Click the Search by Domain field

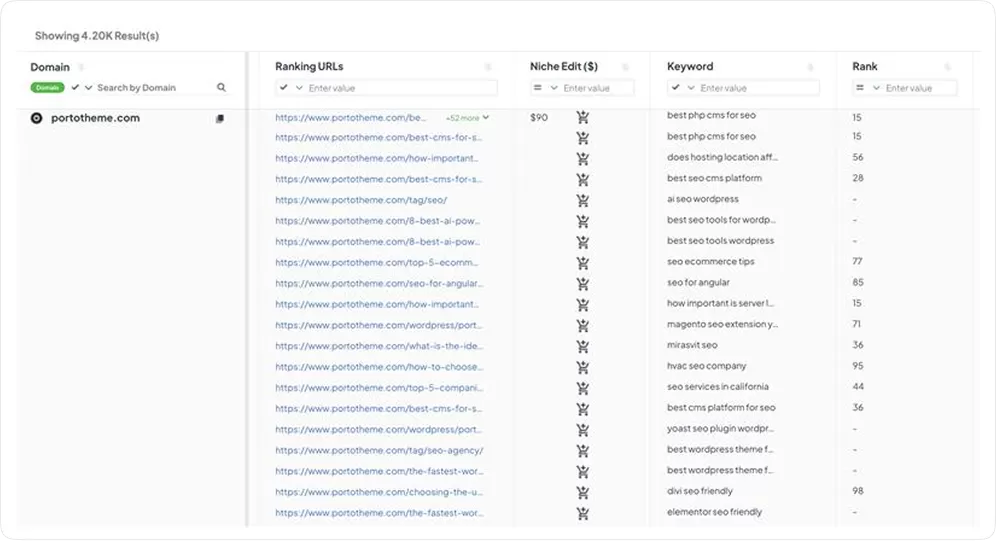tap(150, 88)
